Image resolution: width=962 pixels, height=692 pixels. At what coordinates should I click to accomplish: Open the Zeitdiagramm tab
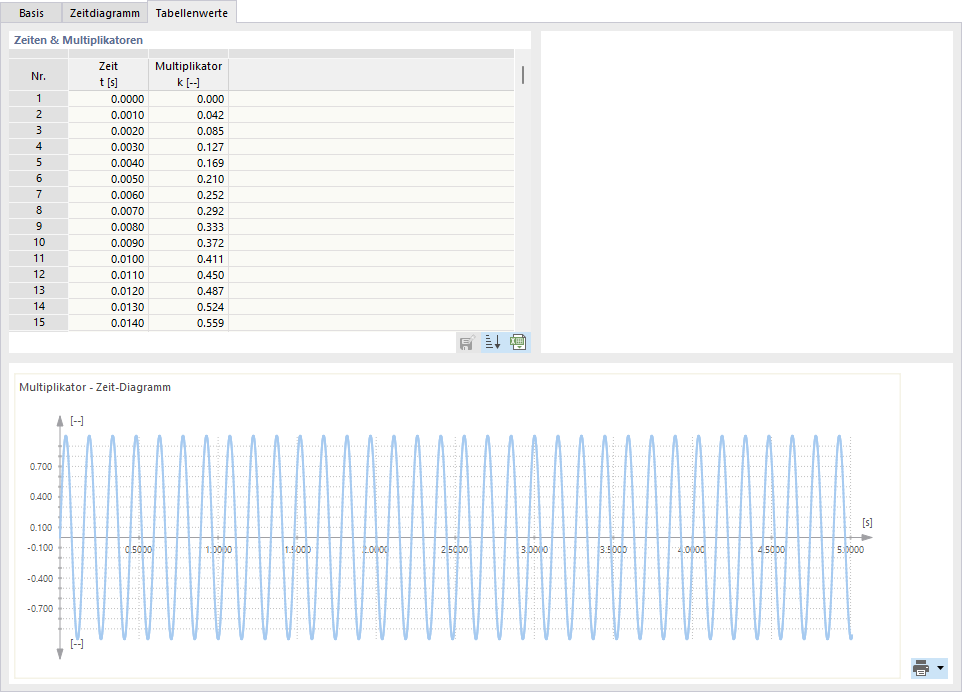tap(105, 13)
